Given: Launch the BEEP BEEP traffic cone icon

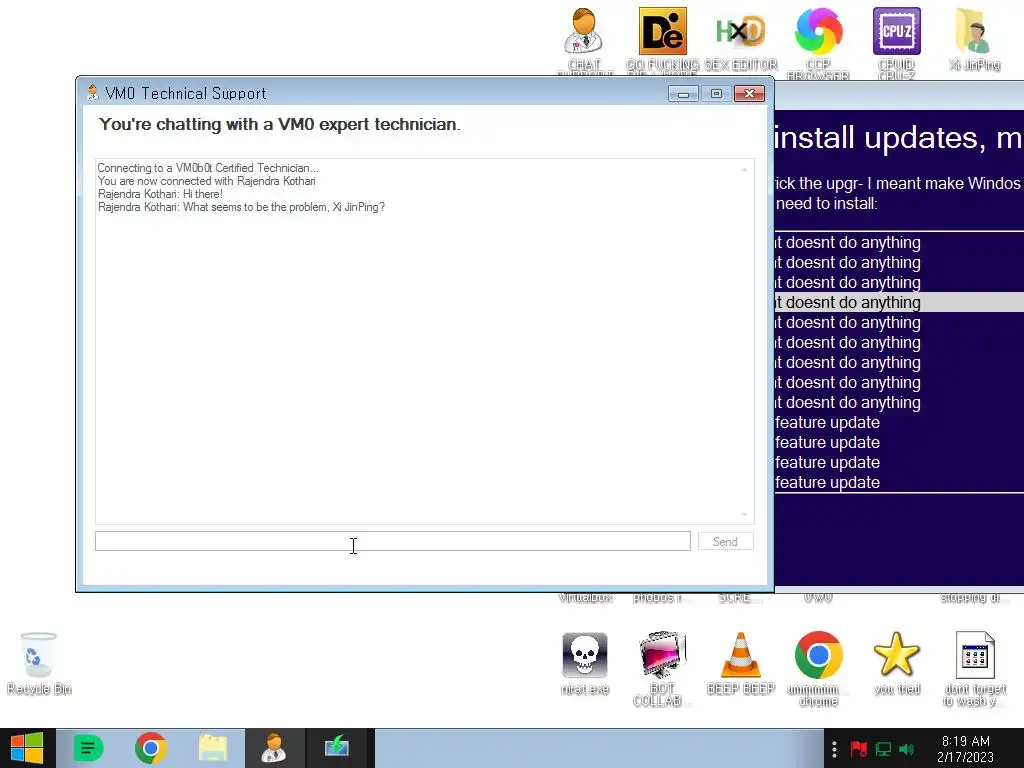Looking at the screenshot, I should 741,662.
